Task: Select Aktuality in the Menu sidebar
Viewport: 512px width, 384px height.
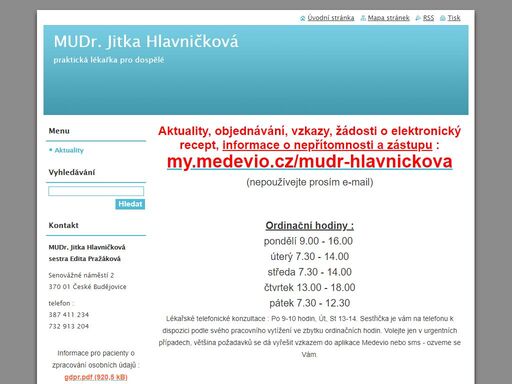Action: coord(69,150)
